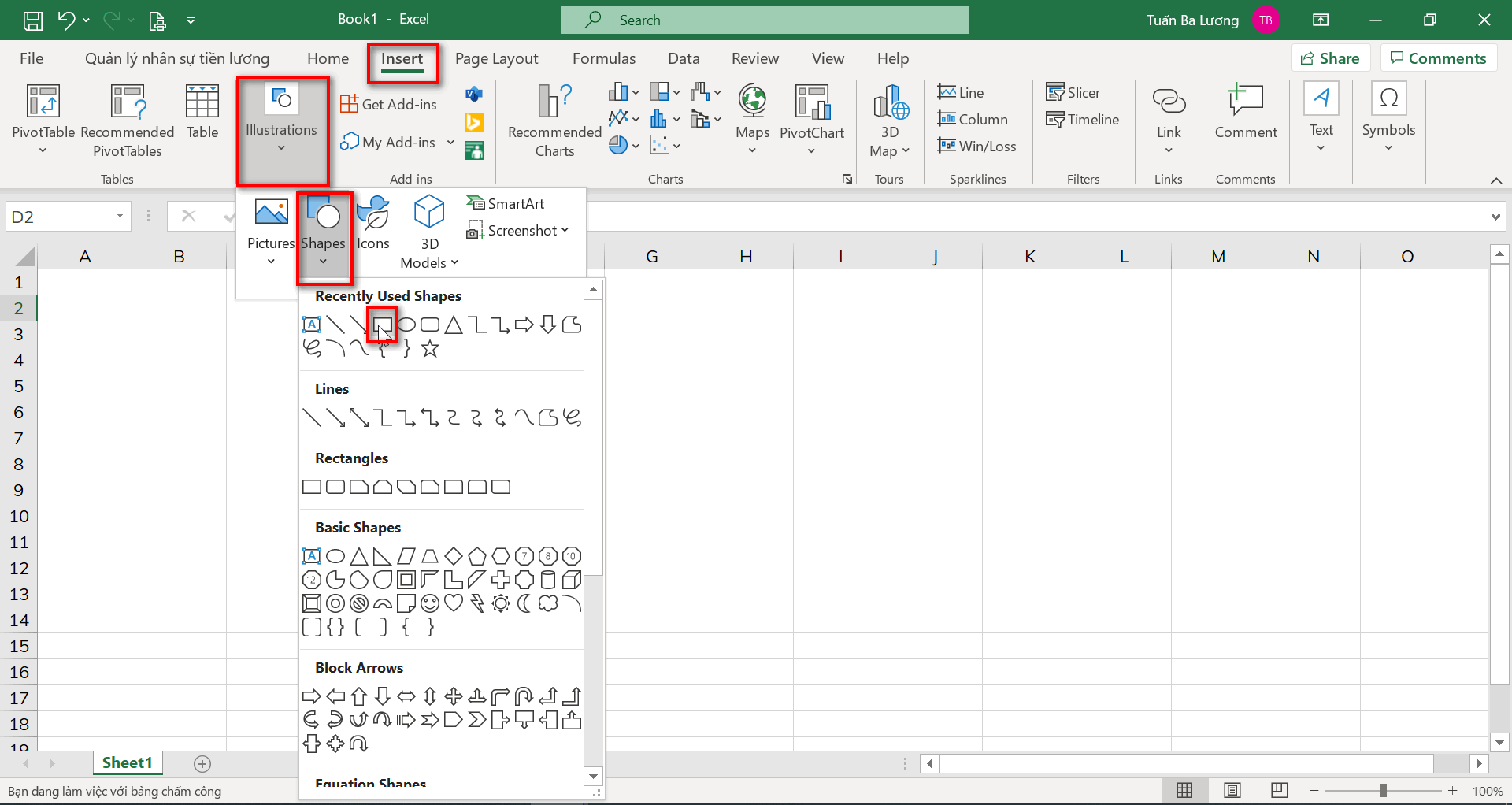Image resolution: width=1512 pixels, height=805 pixels.
Task: Insert Line sparkline
Action: [961, 92]
